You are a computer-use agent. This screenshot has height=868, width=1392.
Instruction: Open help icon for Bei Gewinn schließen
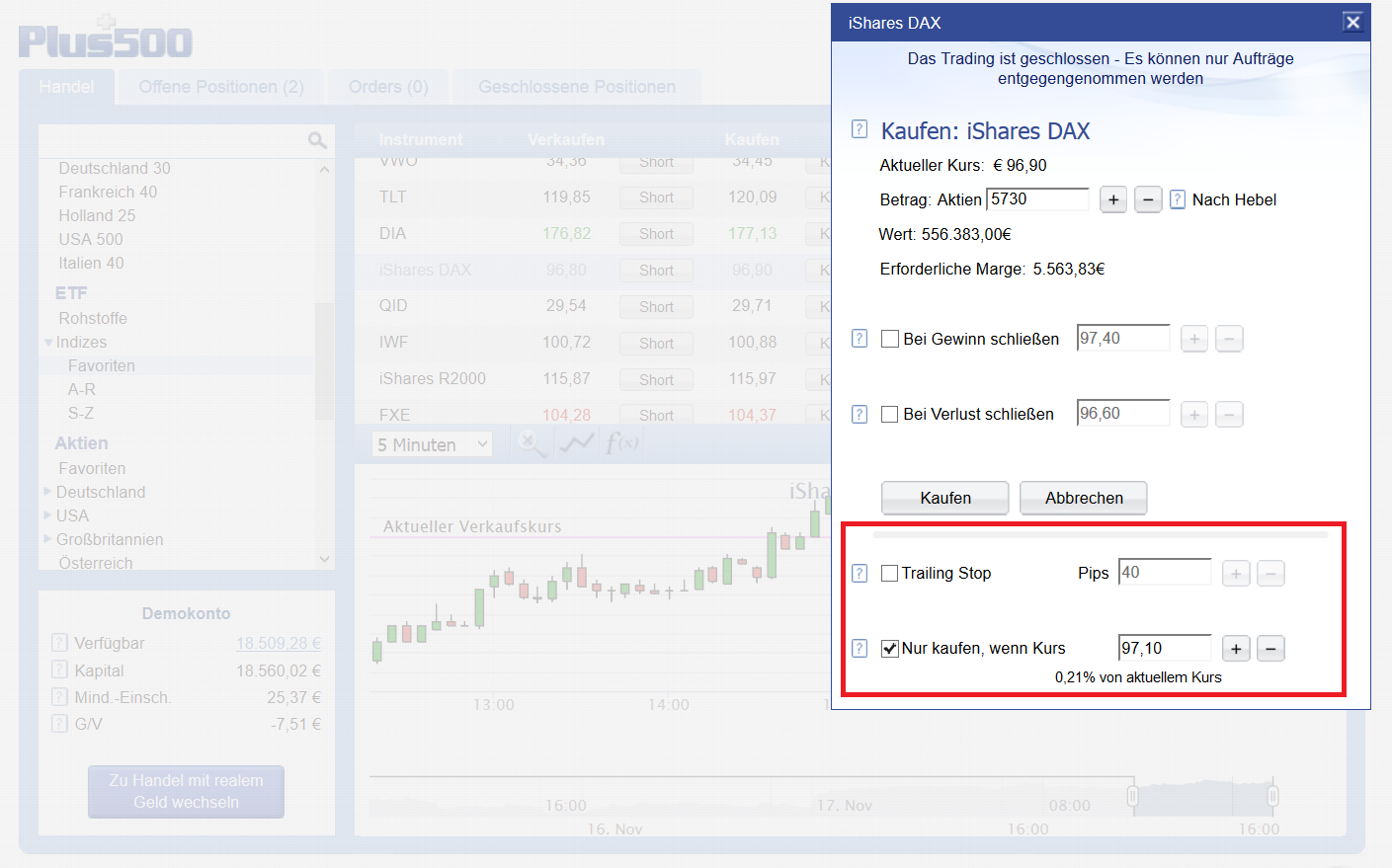coord(860,339)
